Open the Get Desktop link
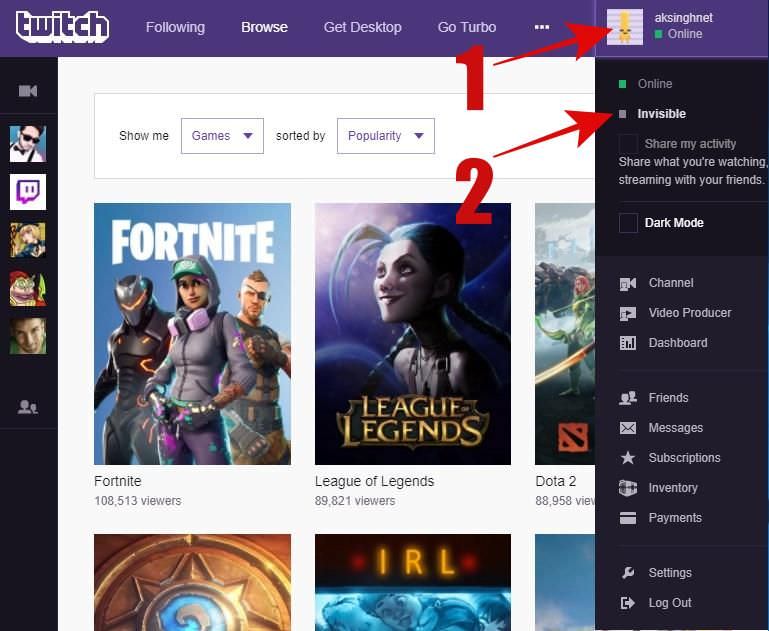The image size is (769, 631). (362, 27)
